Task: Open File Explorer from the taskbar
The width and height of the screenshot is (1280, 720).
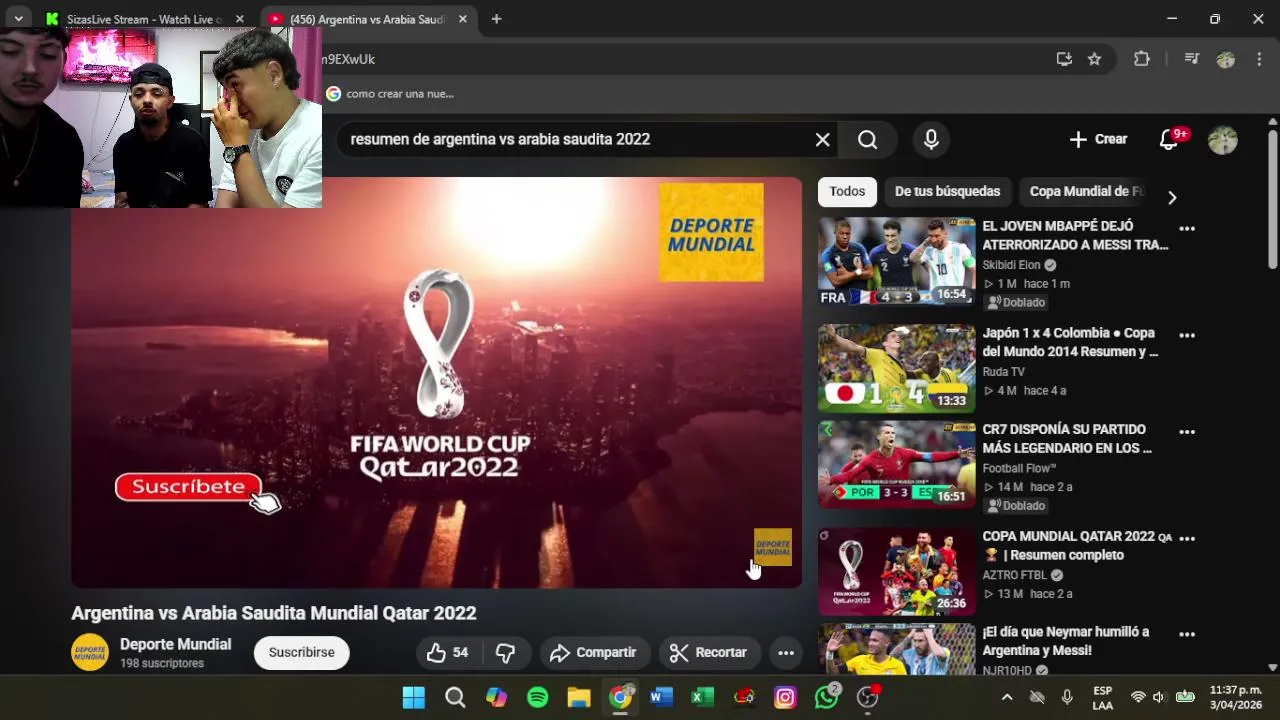Action: [x=579, y=697]
